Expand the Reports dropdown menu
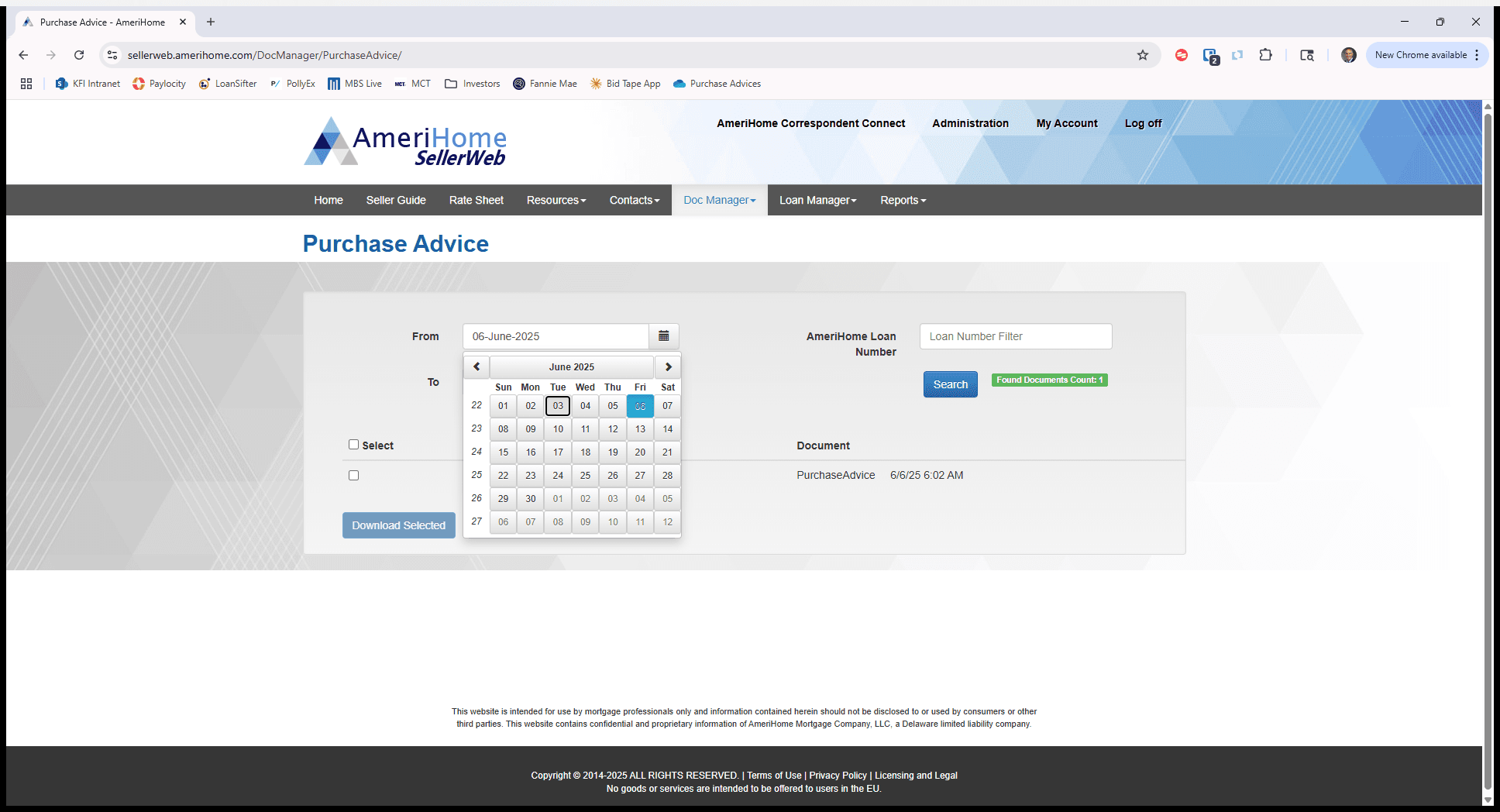 [x=903, y=200]
